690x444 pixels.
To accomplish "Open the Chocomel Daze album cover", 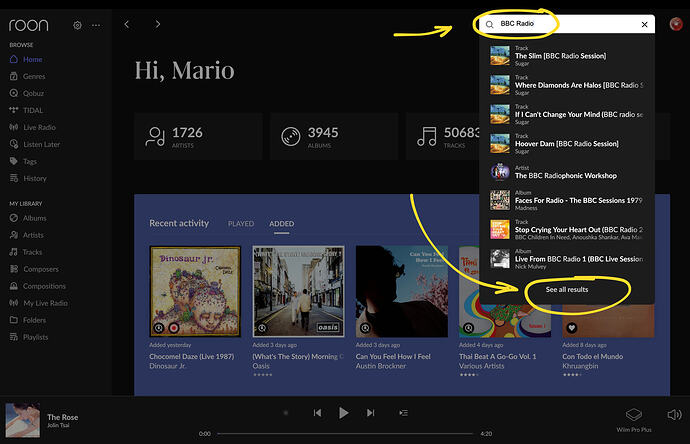I will 195,291.
